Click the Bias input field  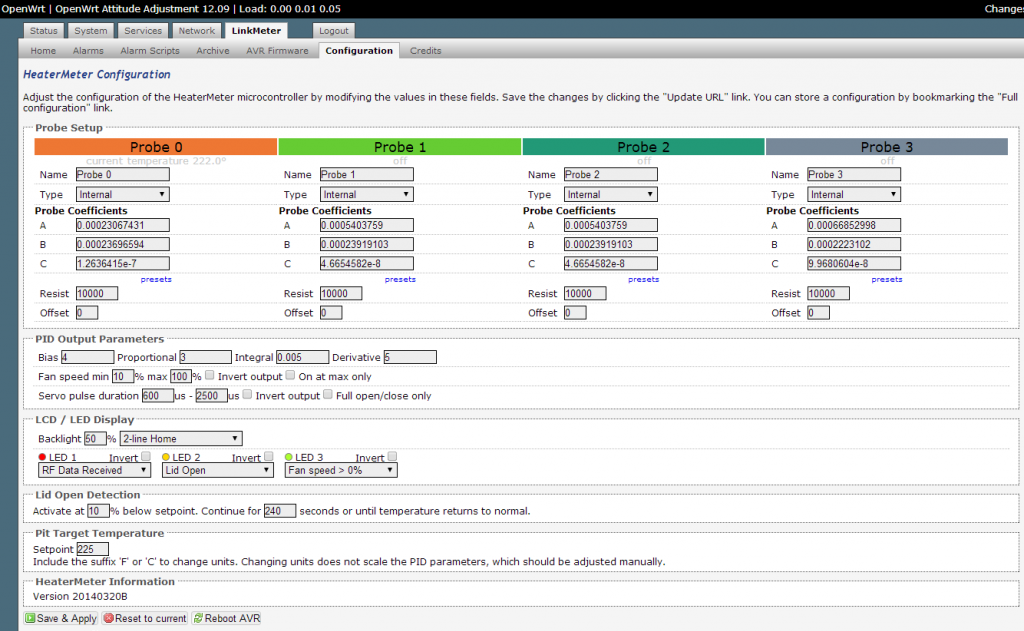[x=88, y=357]
